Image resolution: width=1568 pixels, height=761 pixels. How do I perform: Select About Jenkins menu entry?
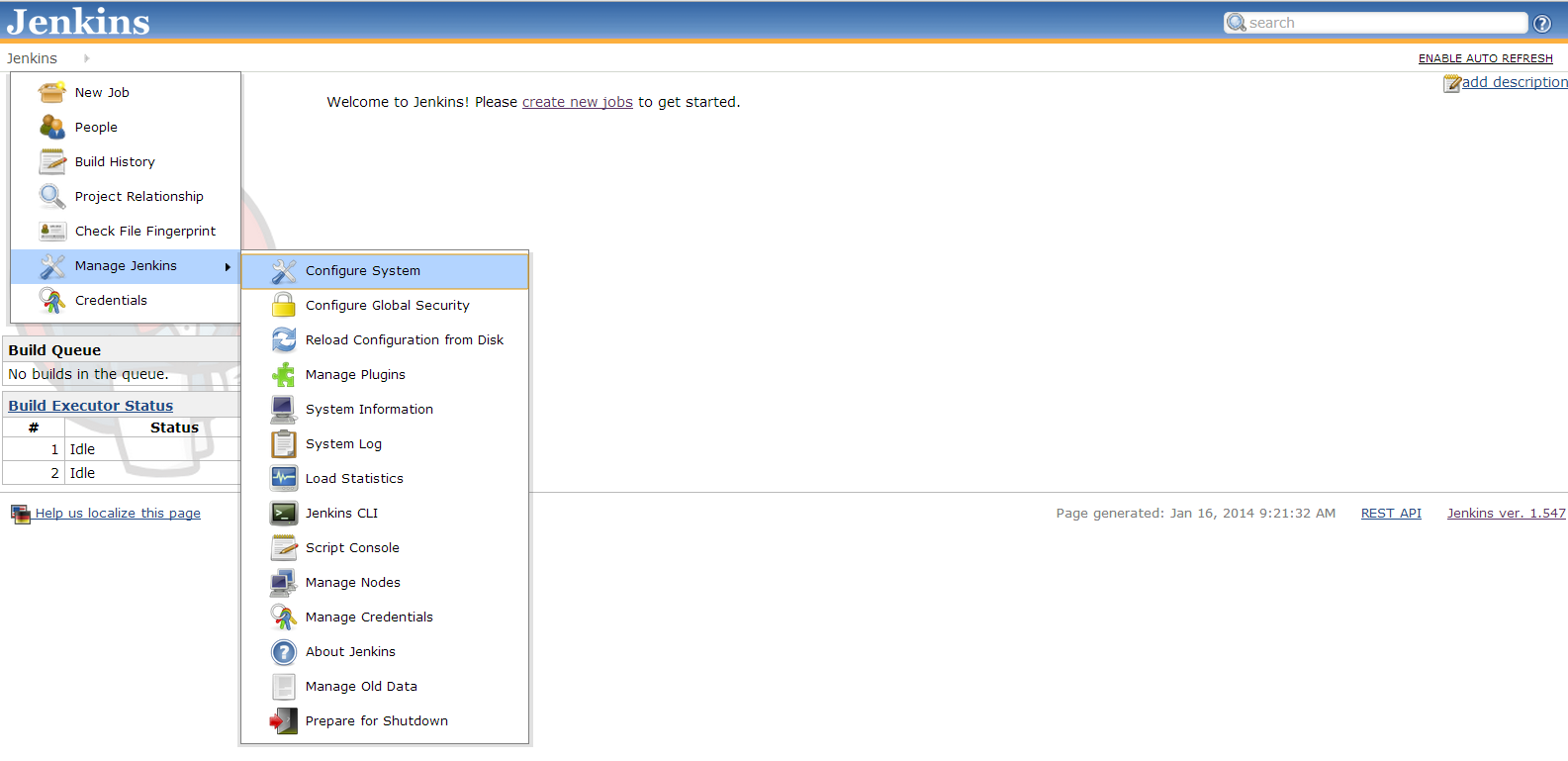[x=385, y=652]
